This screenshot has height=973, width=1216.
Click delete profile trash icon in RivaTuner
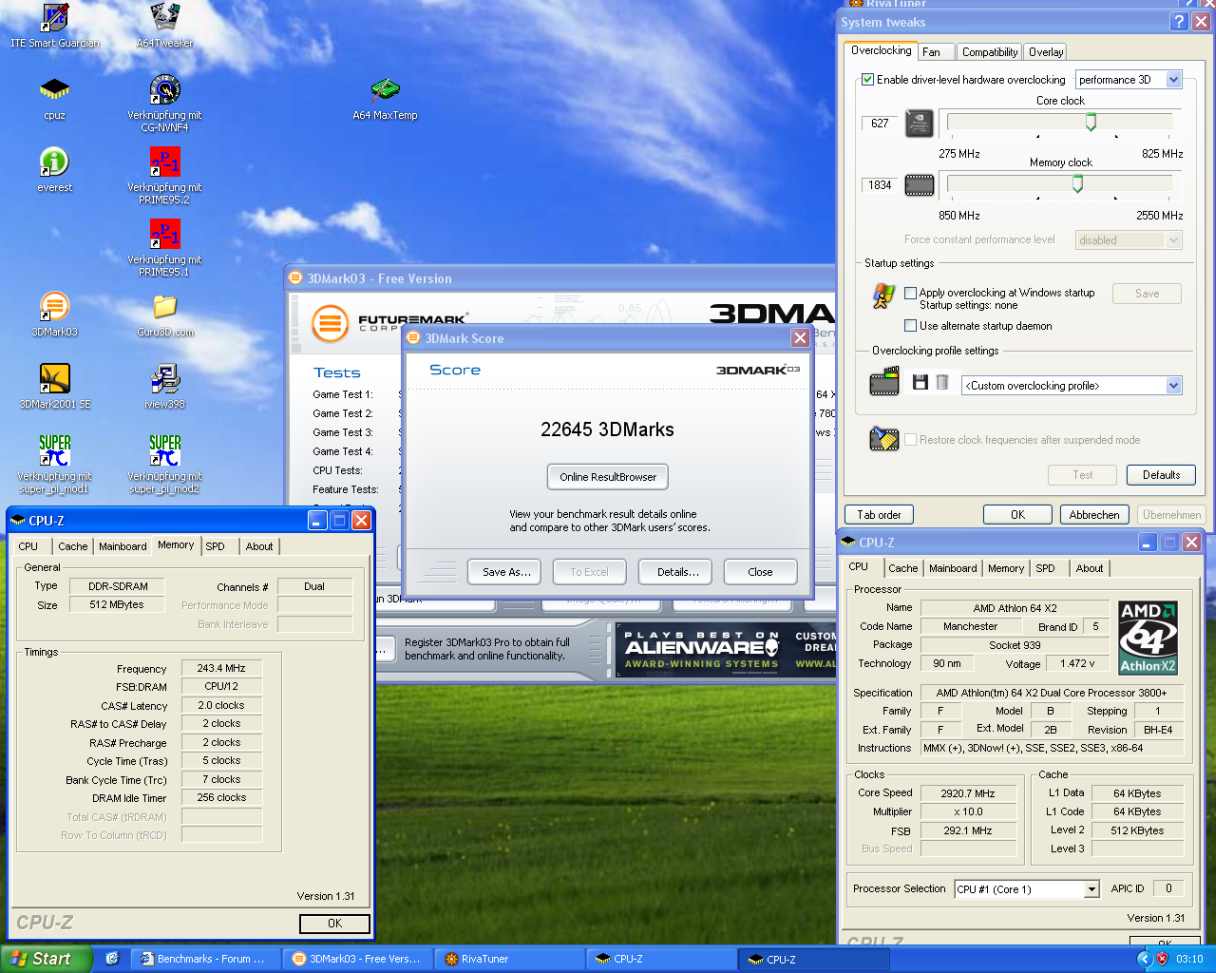[942, 382]
